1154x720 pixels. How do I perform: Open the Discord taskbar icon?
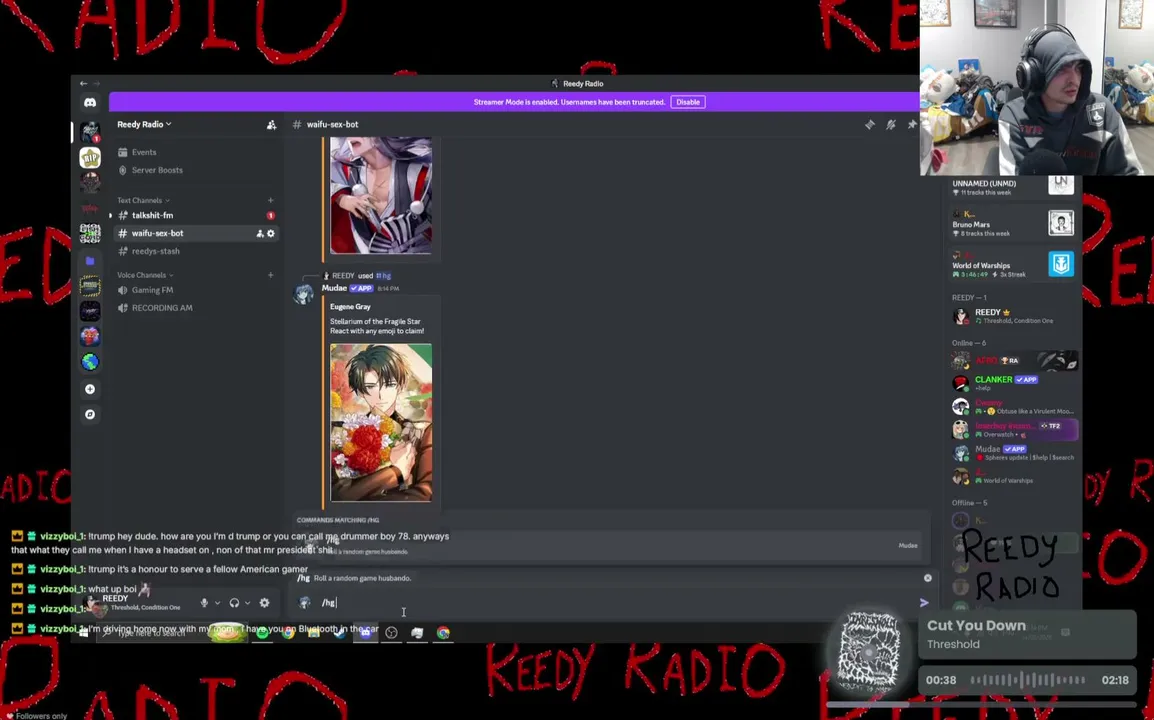click(x=366, y=632)
